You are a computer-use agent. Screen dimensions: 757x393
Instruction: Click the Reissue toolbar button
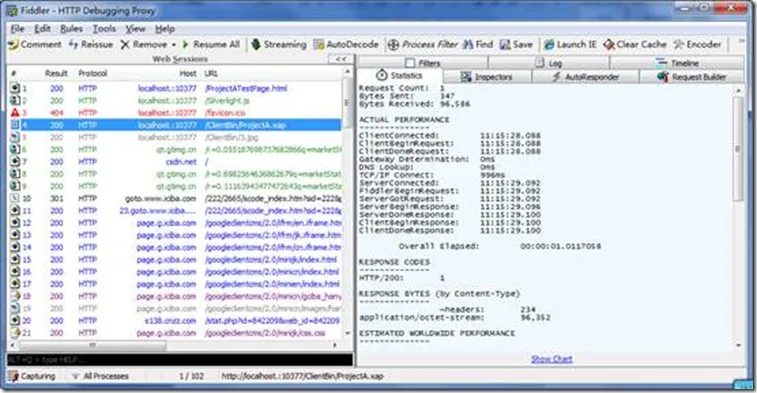tap(91, 44)
